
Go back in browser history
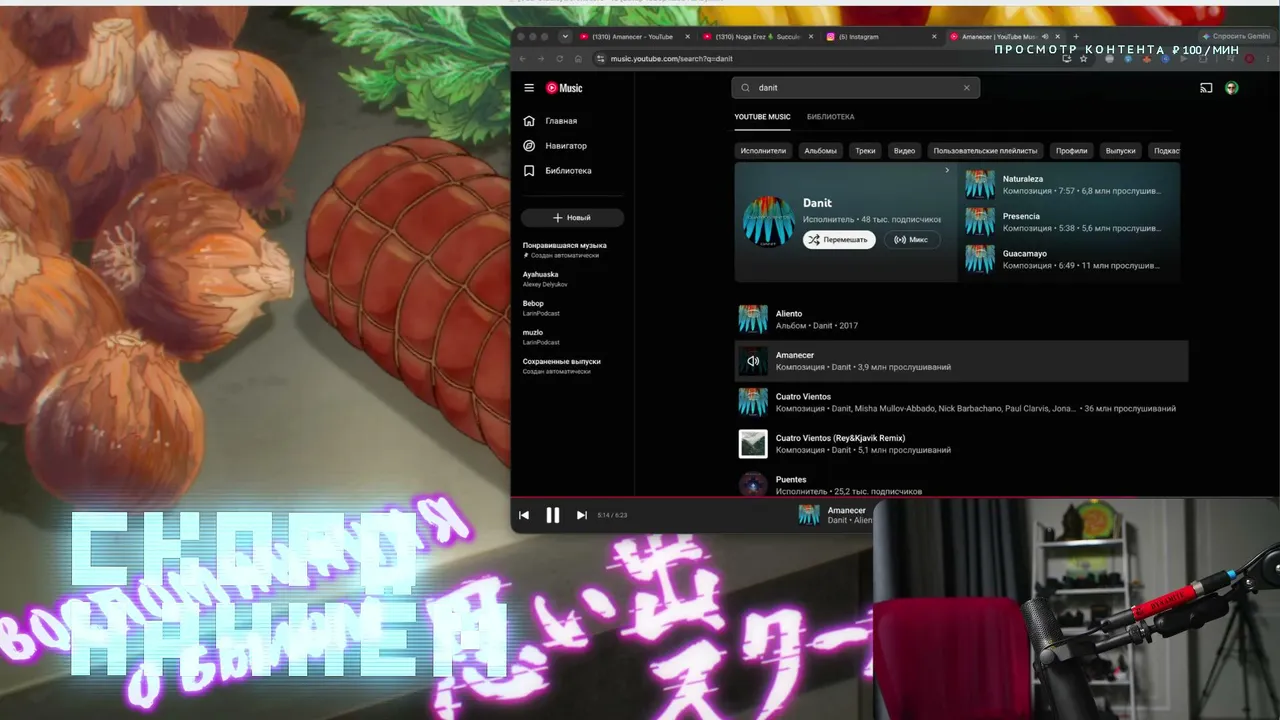pos(522,59)
